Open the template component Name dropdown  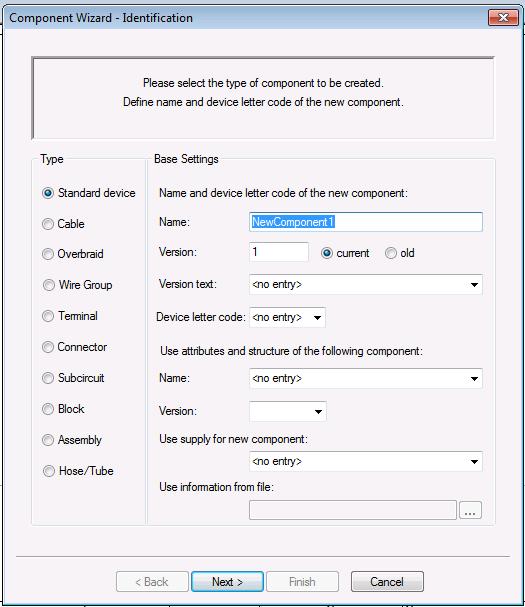coord(366,378)
